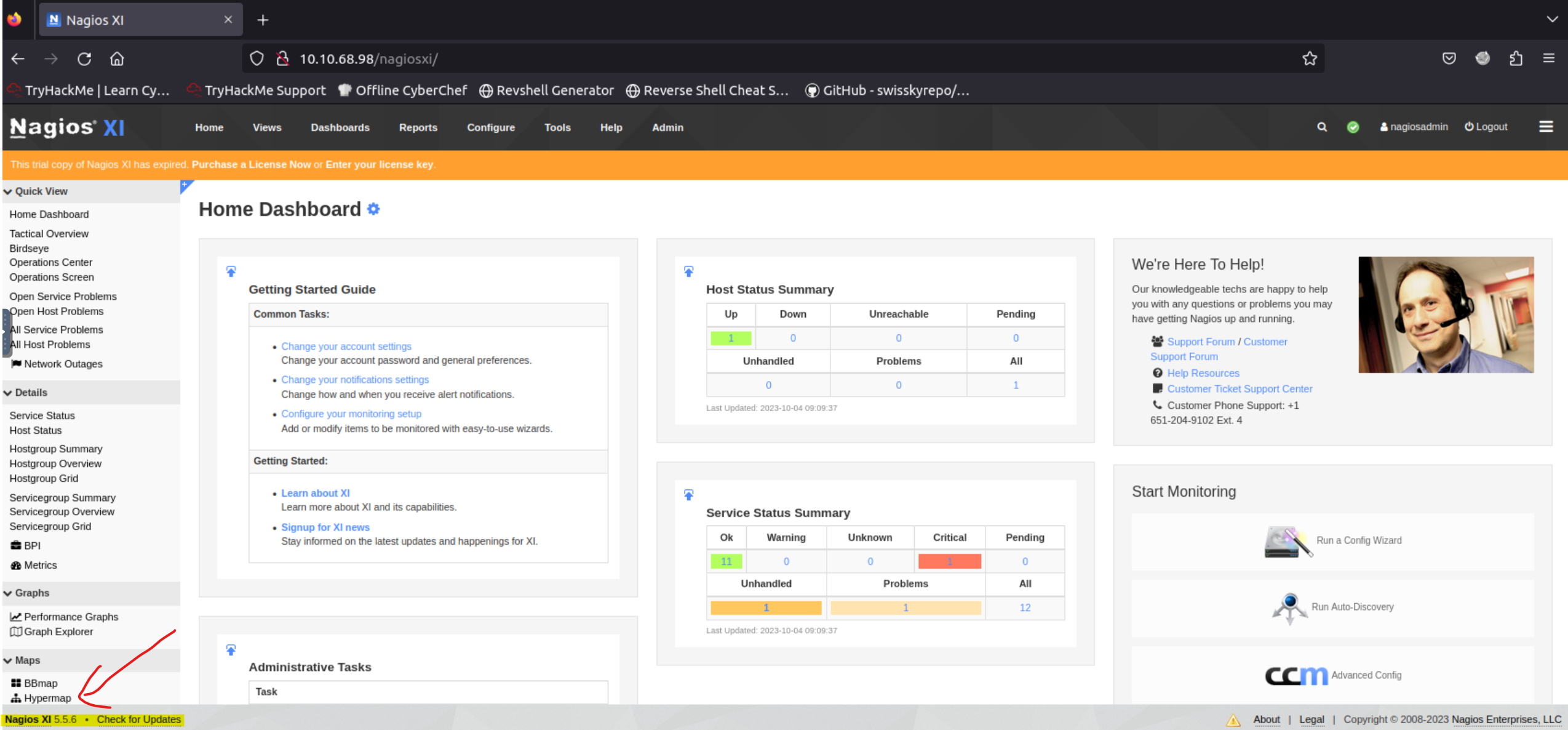Click the pin icon on Getting Started Guide dashlet
This screenshot has height=730, width=1568.
[231, 271]
